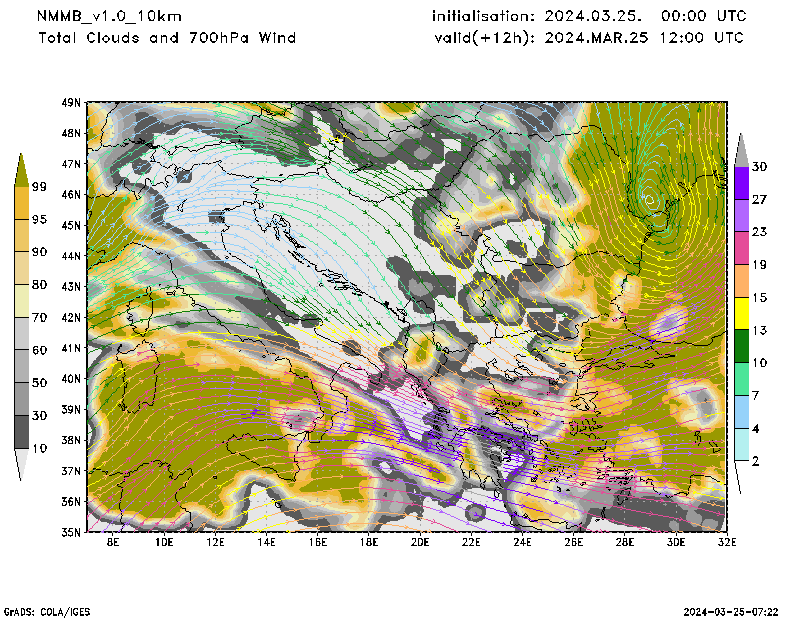Click the 2024-03-25-07:22 timestamp in footer
The height and width of the screenshot is (618, 800).
pyautogui.click(x=731, y=610)
